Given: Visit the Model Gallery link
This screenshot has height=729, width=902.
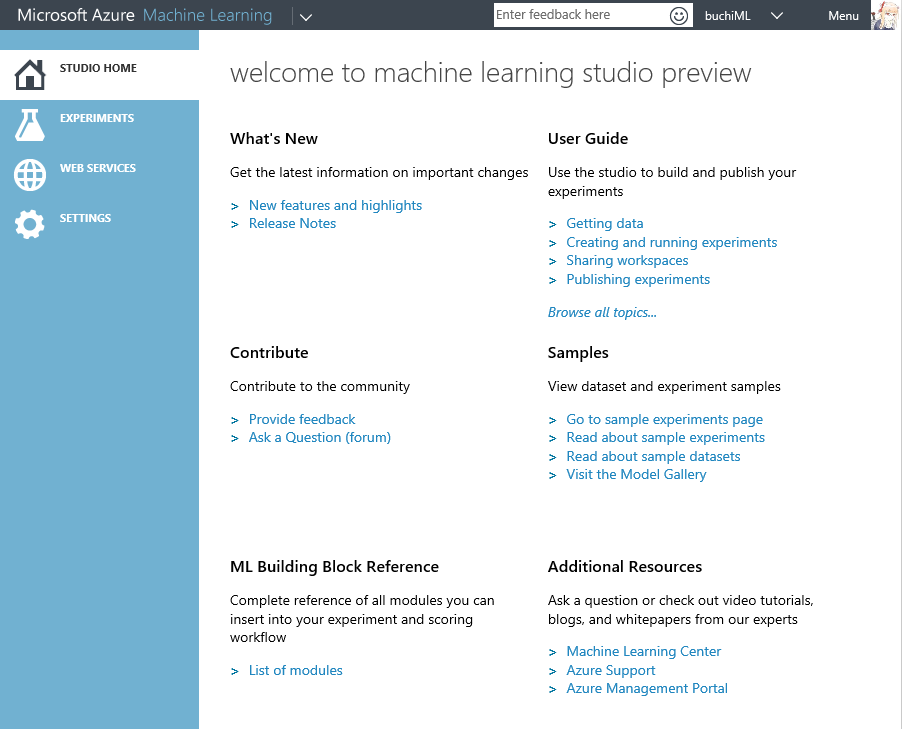Looking at the screenshot, I should [x=636, y=474].
